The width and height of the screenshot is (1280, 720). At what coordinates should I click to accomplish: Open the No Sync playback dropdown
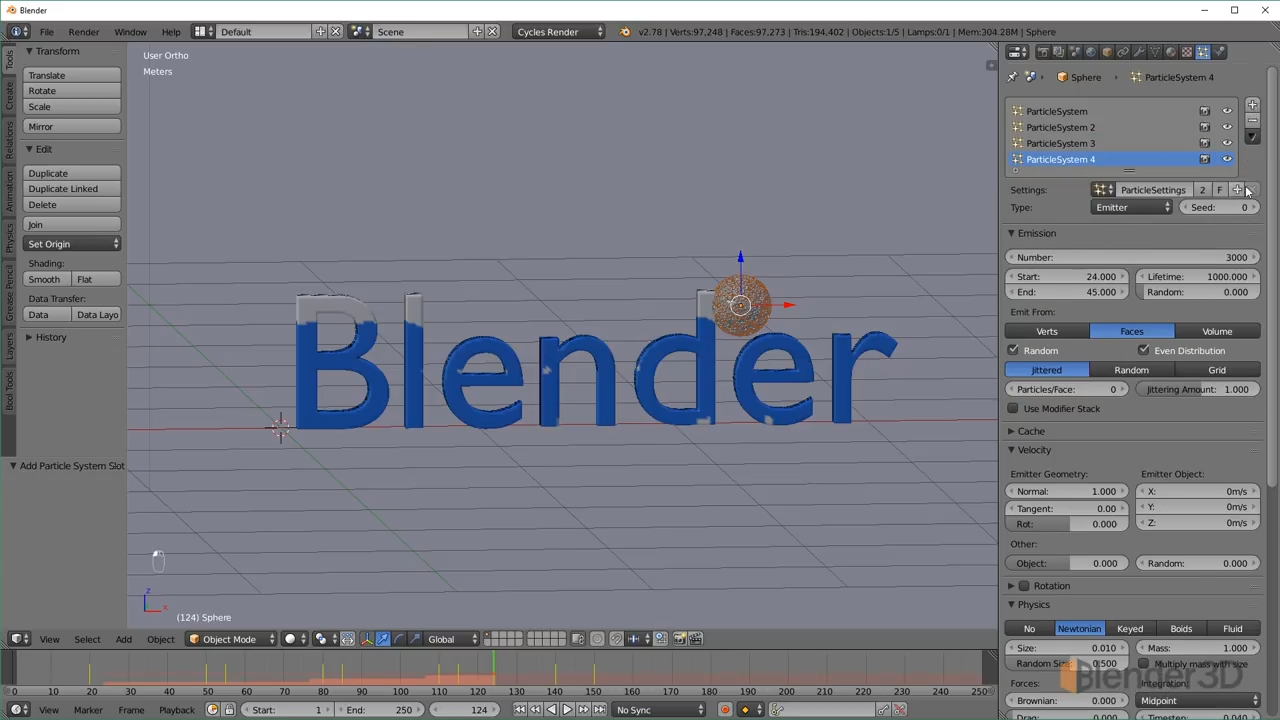(660, 710)
